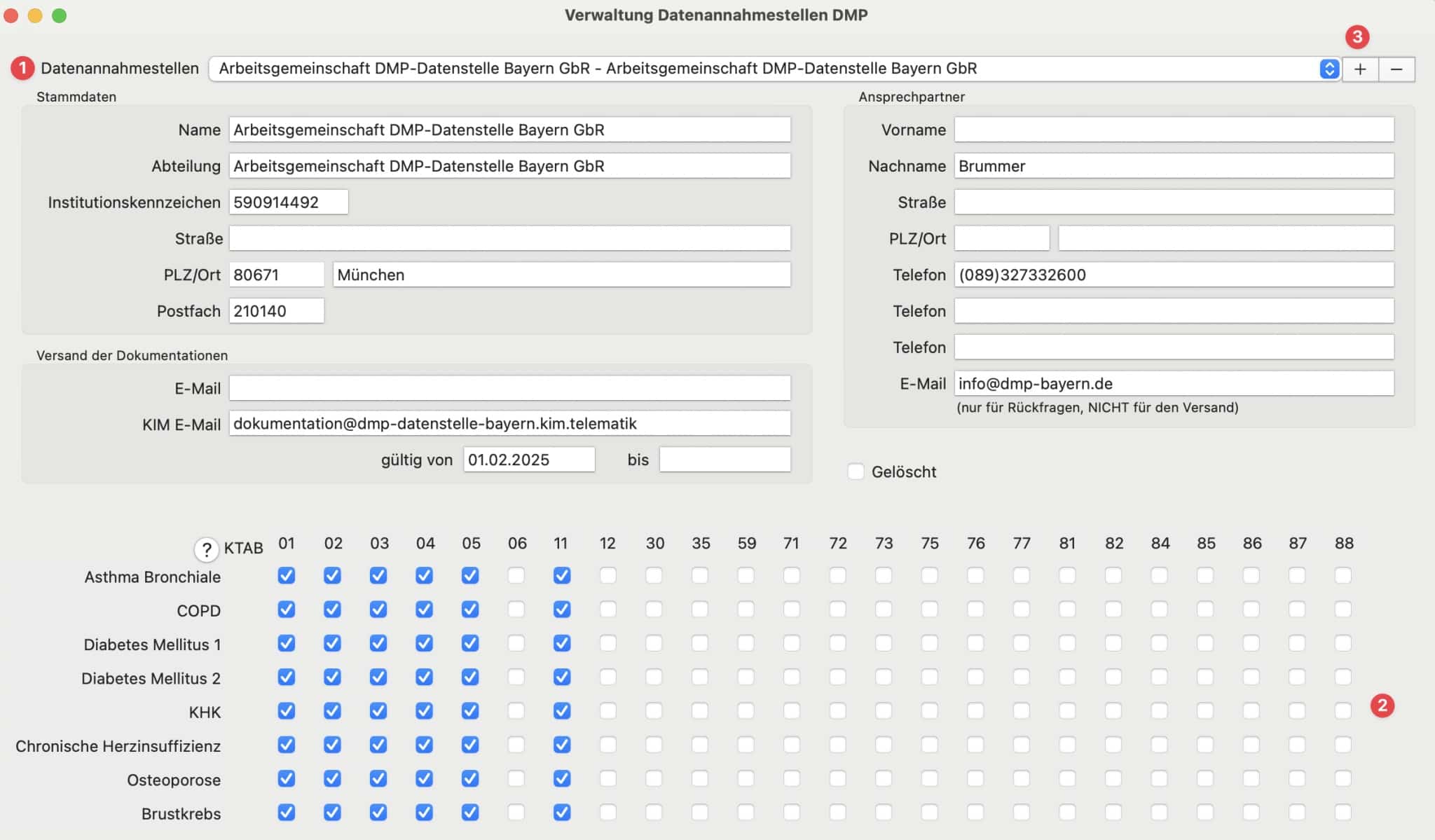The image size is (1435, 840).
Task: Click the minus button to remove Datenannahmestelle
Action: pos(1396,69)
